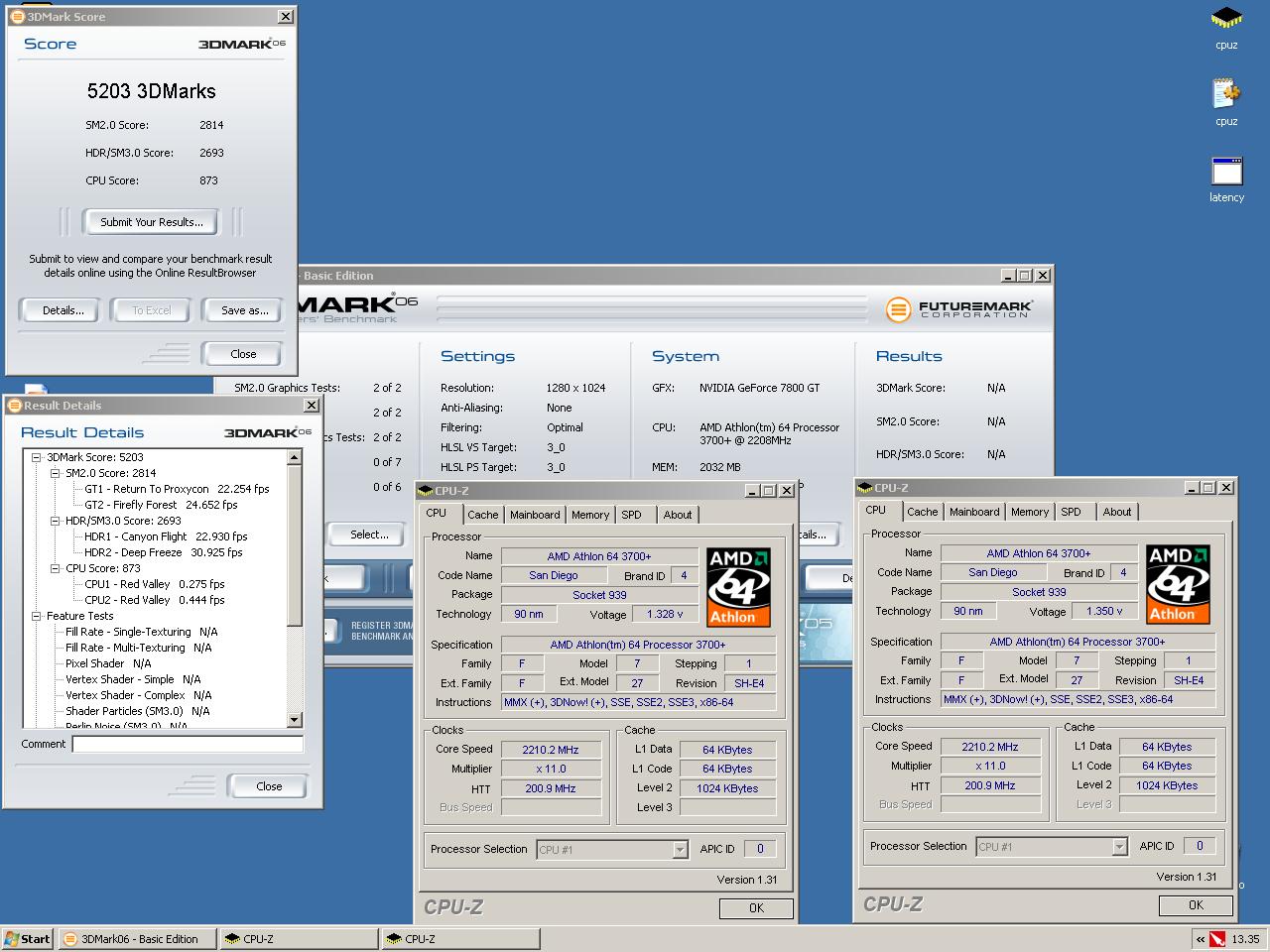The height and width of the screenshot is (952, 1270).
Task: Select Fill Rate - Single-Texturing tree row
Action: [142, 632]
